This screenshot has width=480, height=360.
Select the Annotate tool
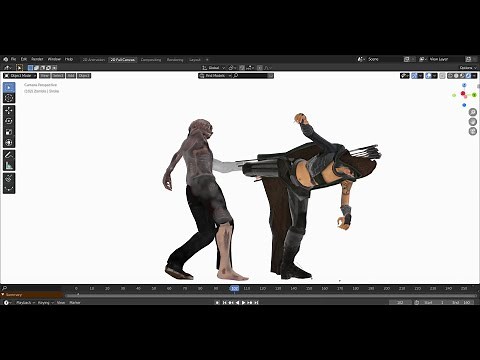click(9, 155)
